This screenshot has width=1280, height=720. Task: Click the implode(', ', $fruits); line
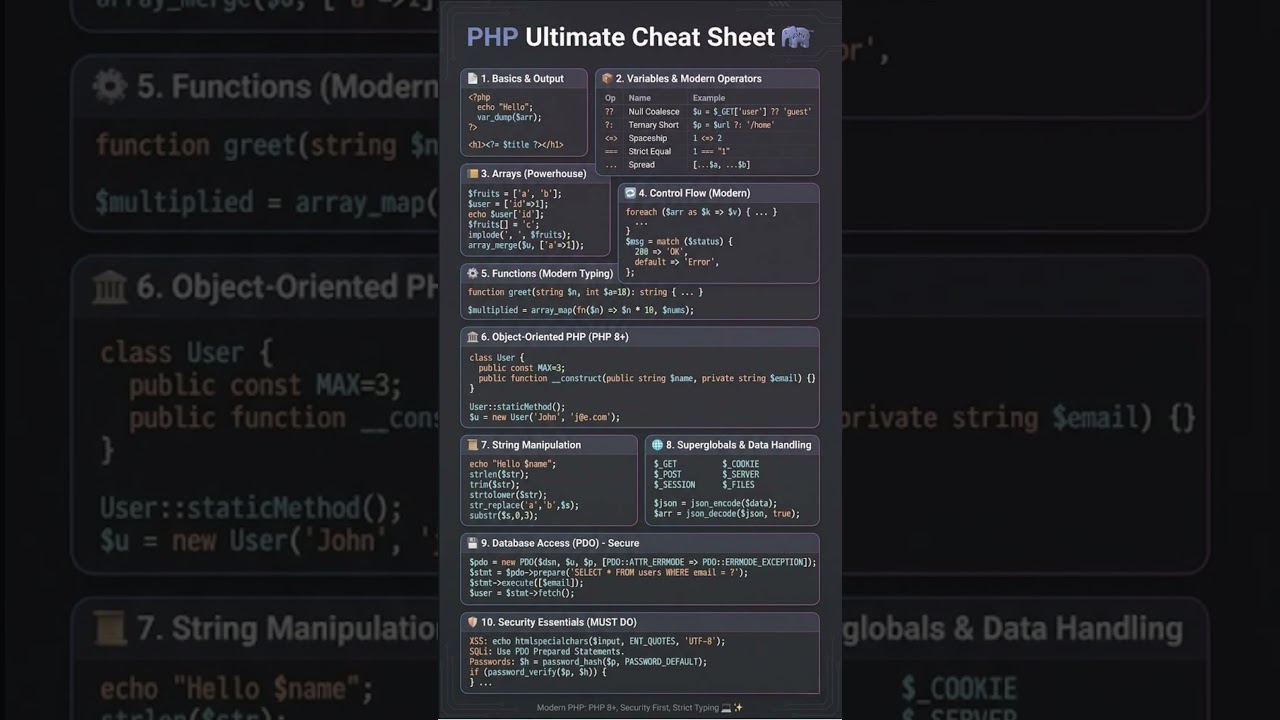point(520,235)
